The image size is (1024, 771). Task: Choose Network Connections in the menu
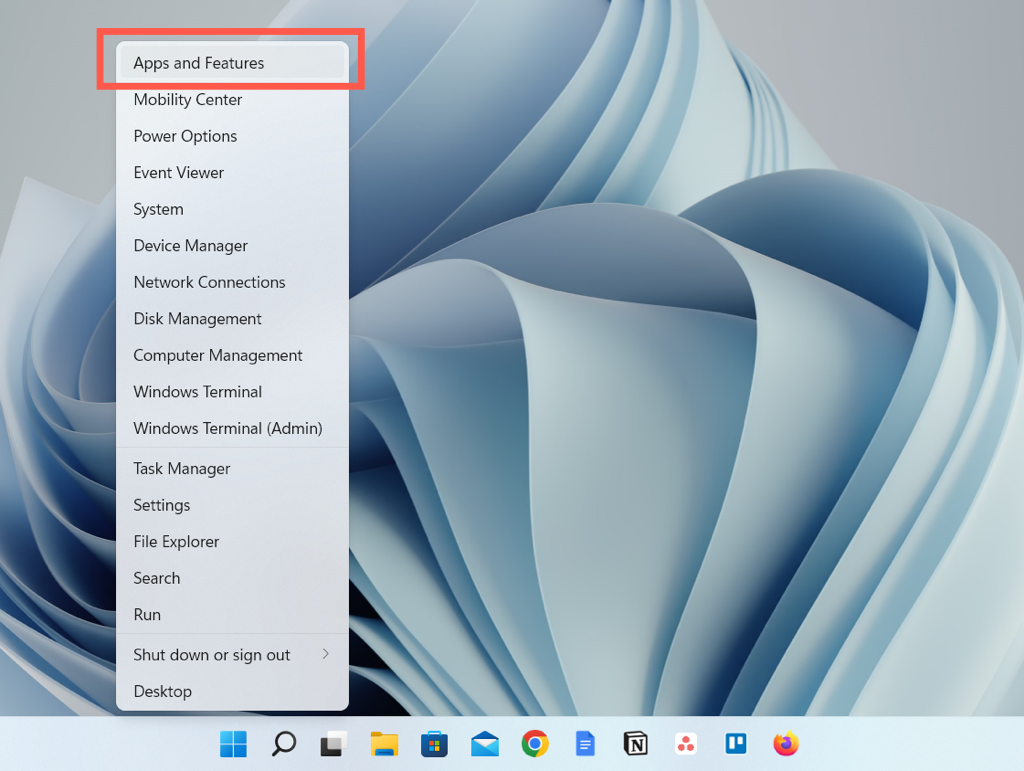tap(209, 282)
